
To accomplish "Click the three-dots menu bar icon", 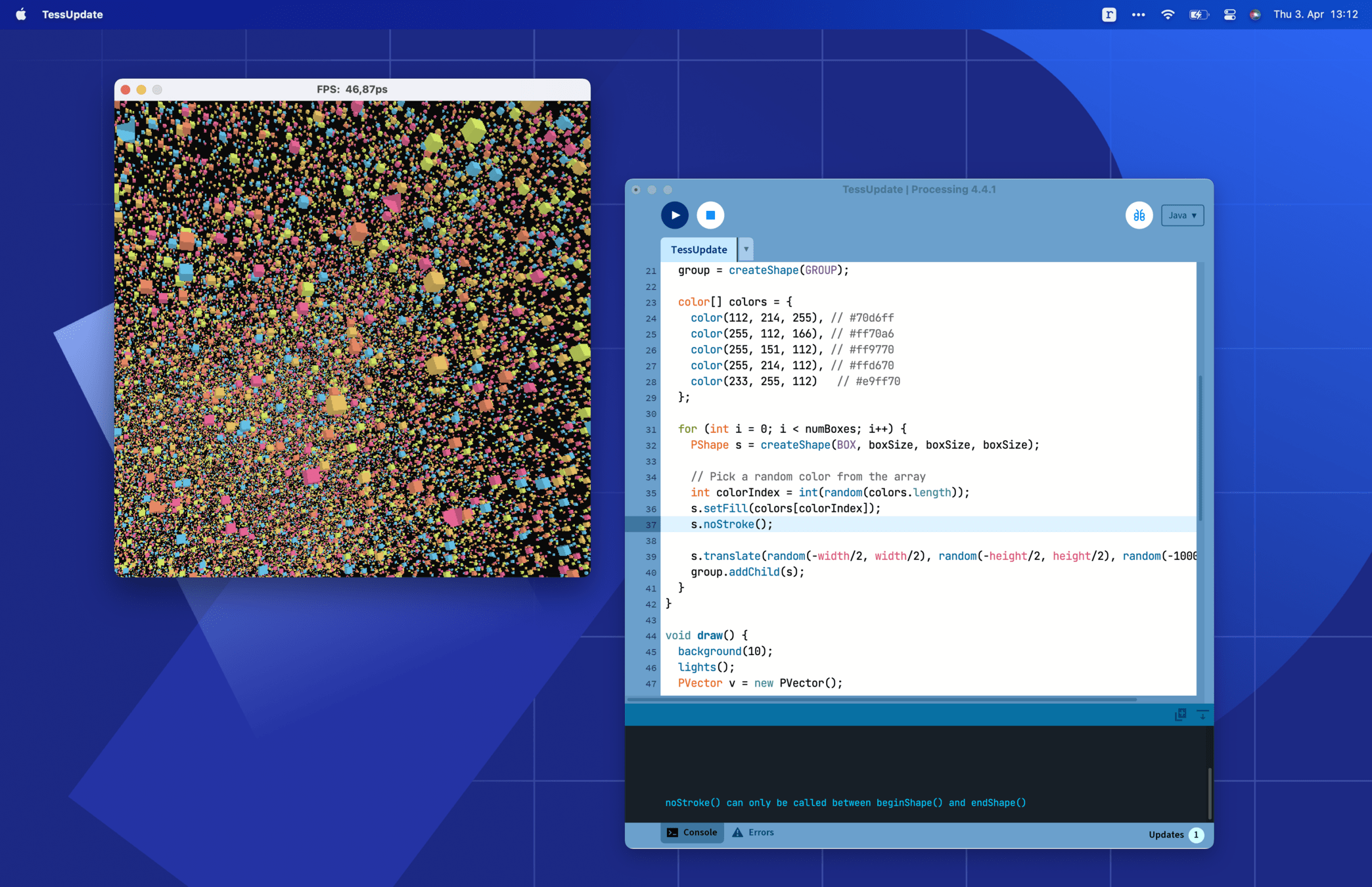I will point(1138,14).
